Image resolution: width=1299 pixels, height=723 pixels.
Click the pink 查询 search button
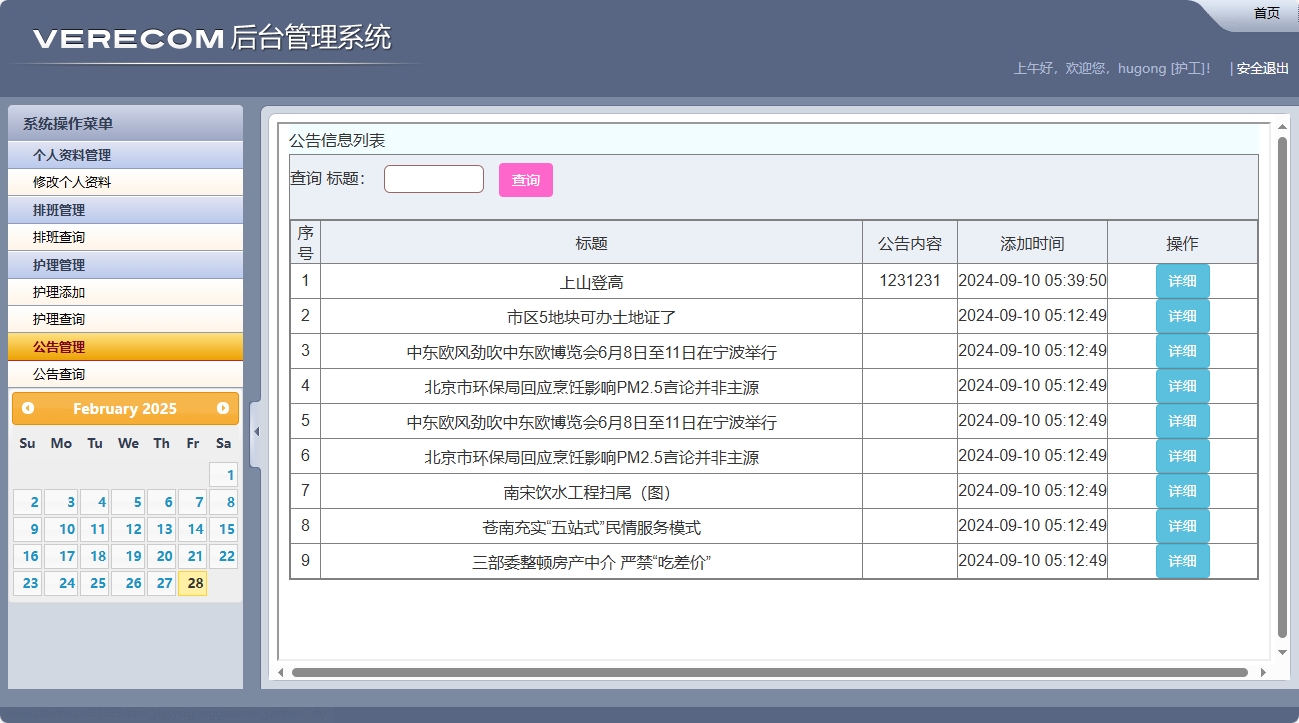(525, 180)
